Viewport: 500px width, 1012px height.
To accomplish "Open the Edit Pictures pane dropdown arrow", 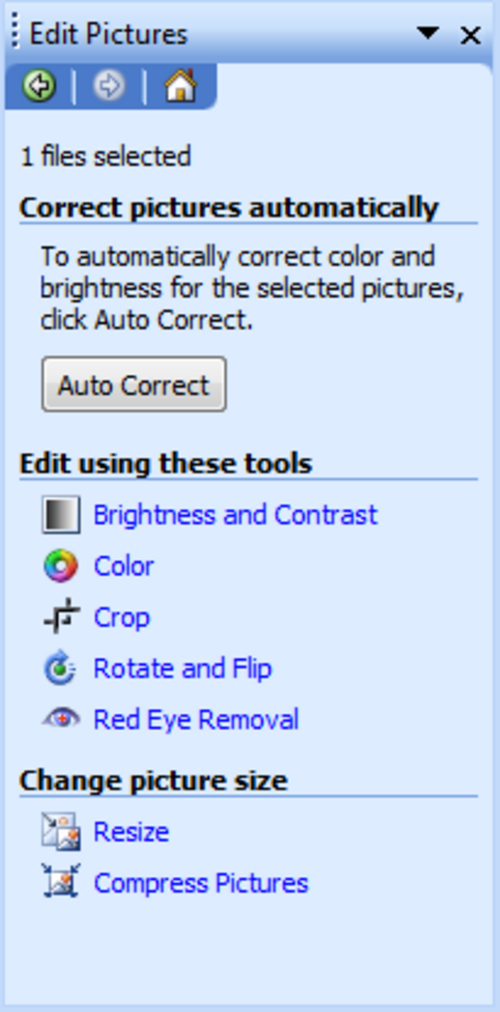I will [x=428, y=33].
